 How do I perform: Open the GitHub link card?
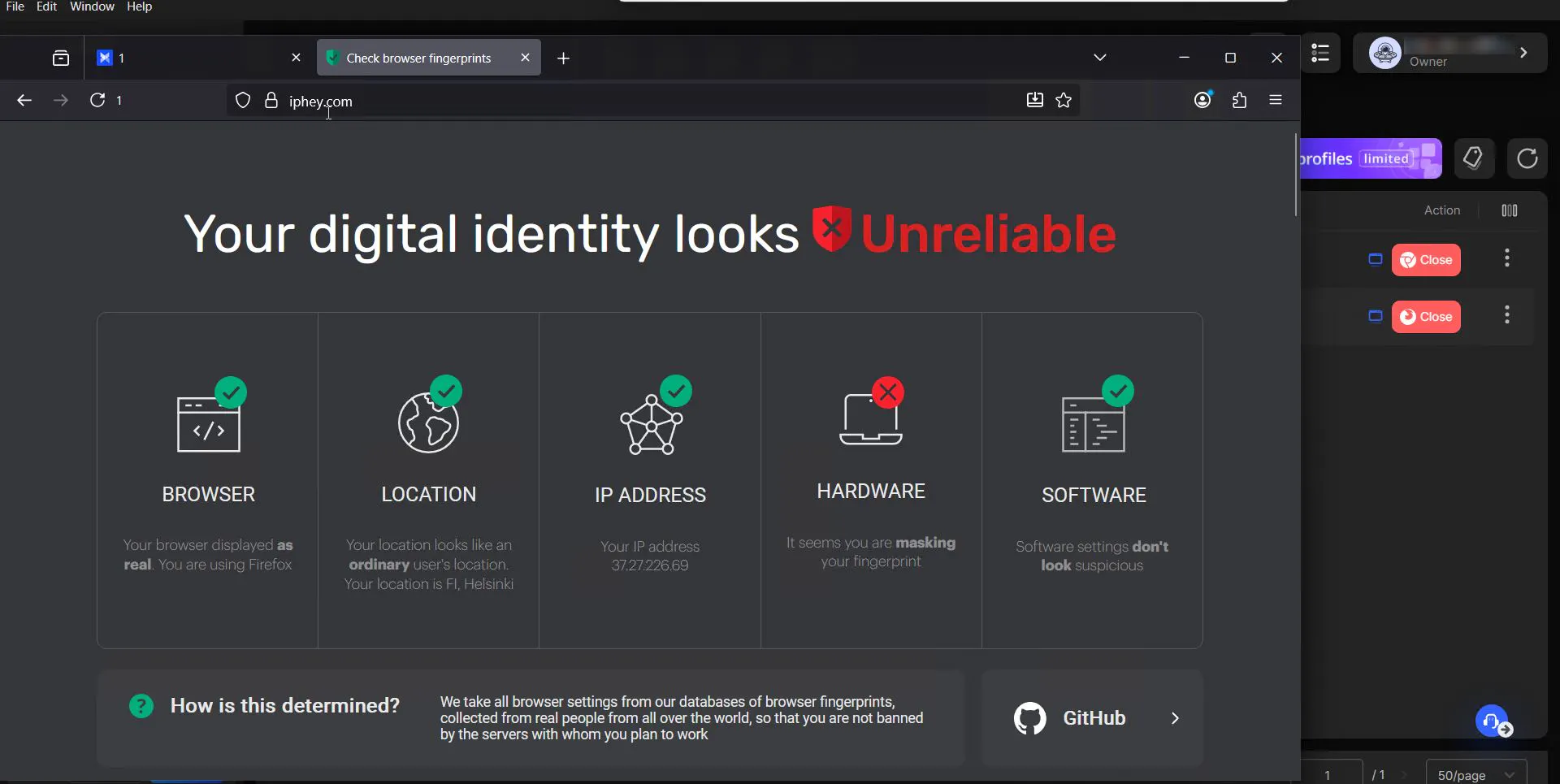[x=1092, y=718]
